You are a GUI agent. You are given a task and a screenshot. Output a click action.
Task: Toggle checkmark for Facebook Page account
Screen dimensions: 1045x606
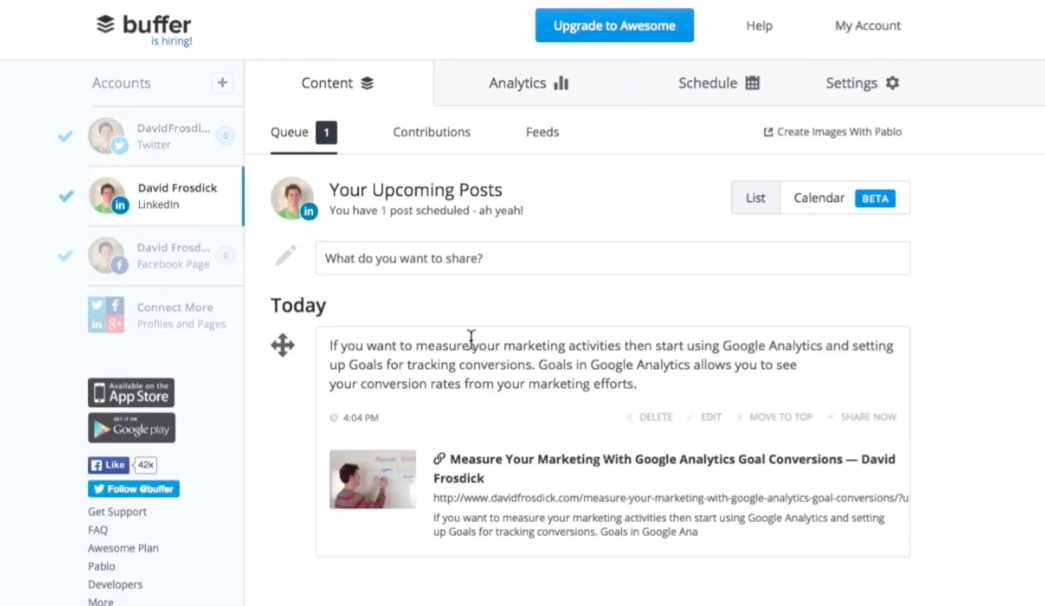click(x=65, y=256)
